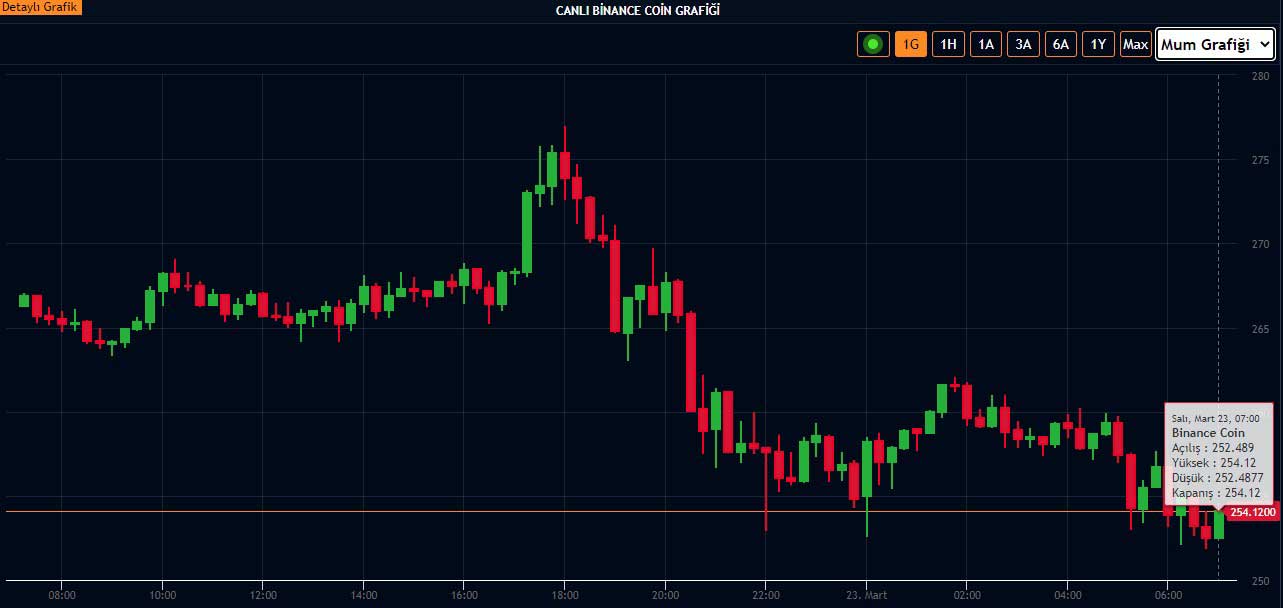Click the Düşük : 252.4877 tooltip value
Viewport: 1283px width, 608px height.
point(1217,478)
